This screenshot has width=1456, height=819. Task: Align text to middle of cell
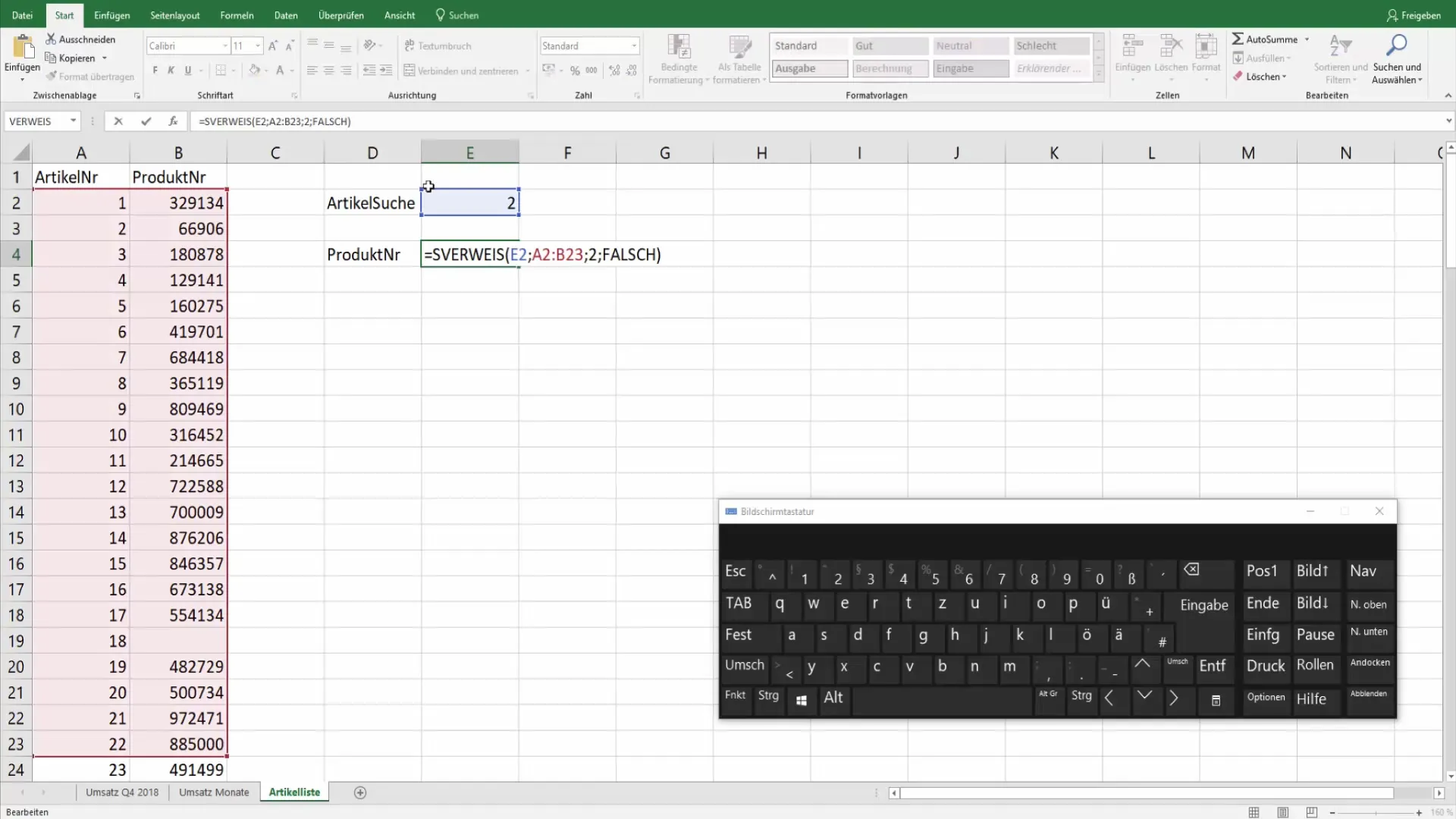(329, 45)
